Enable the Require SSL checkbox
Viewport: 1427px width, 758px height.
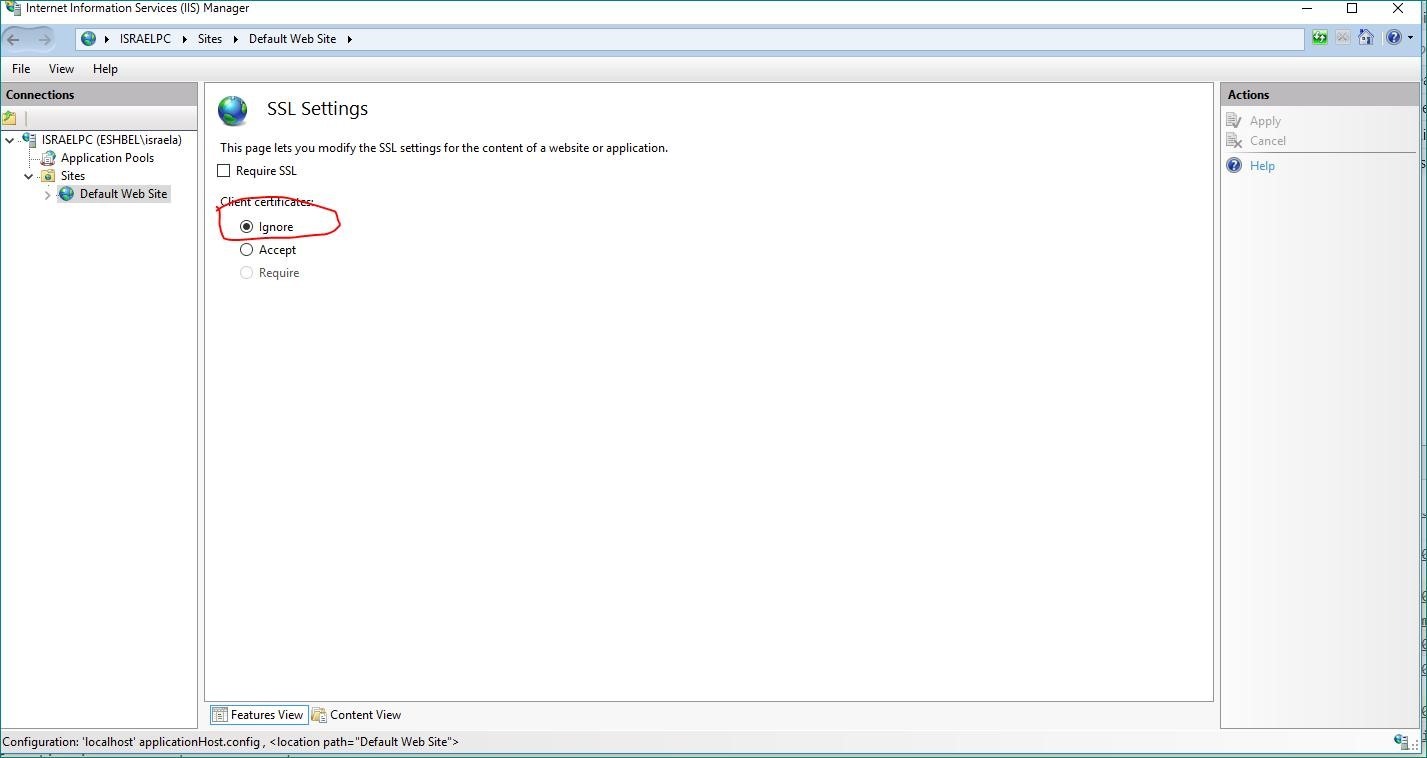(x=224, y=170)
